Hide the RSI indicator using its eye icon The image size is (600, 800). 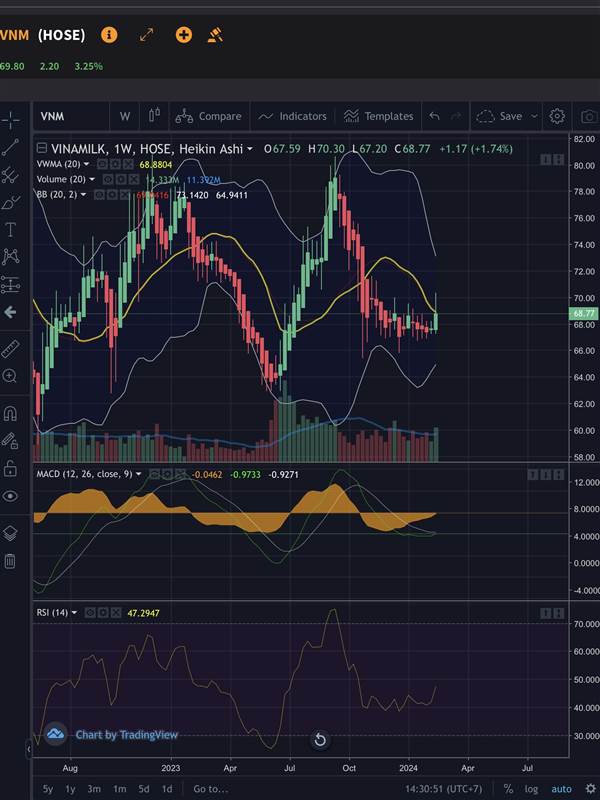click(90, 612)
